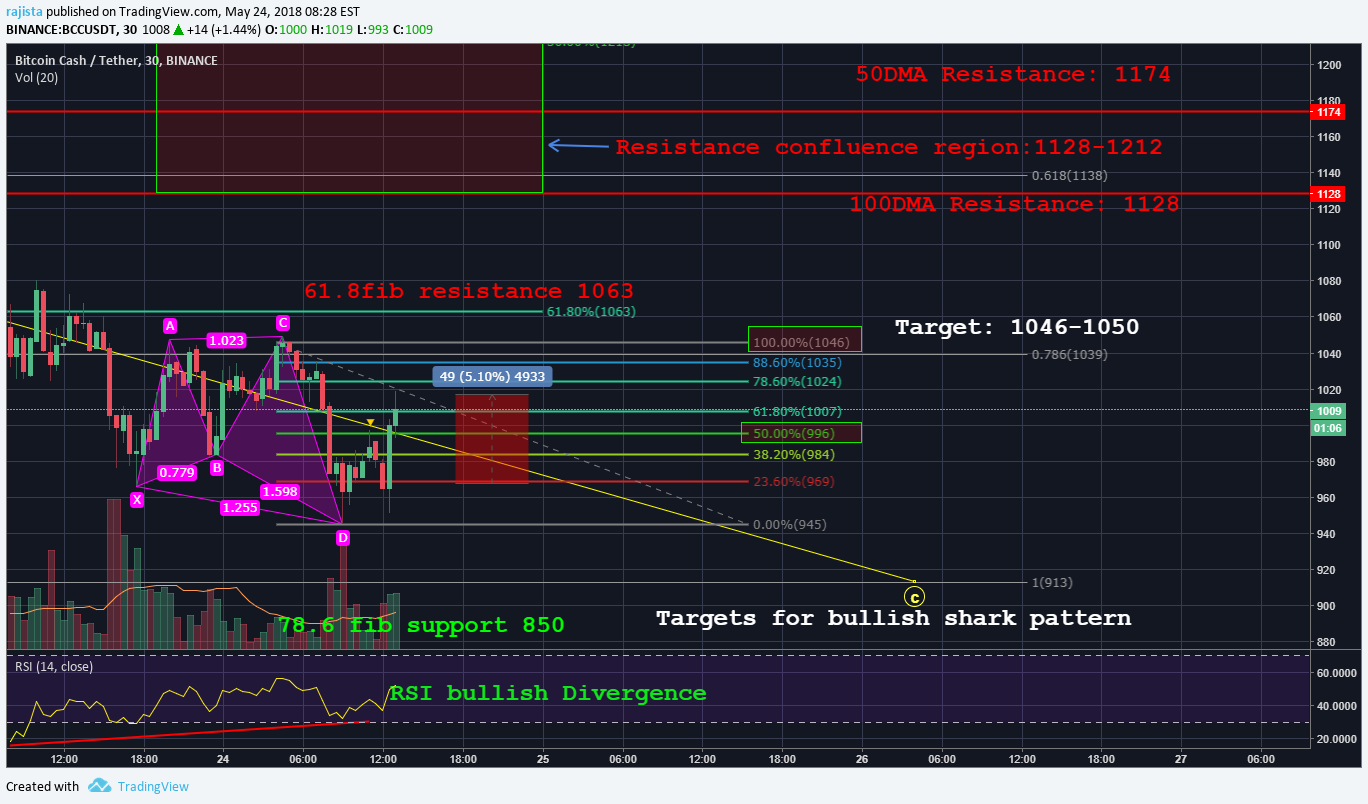Click the 900 price axis label
The width and height of the screenshot is (1368, 804).
coord(1326,606)
